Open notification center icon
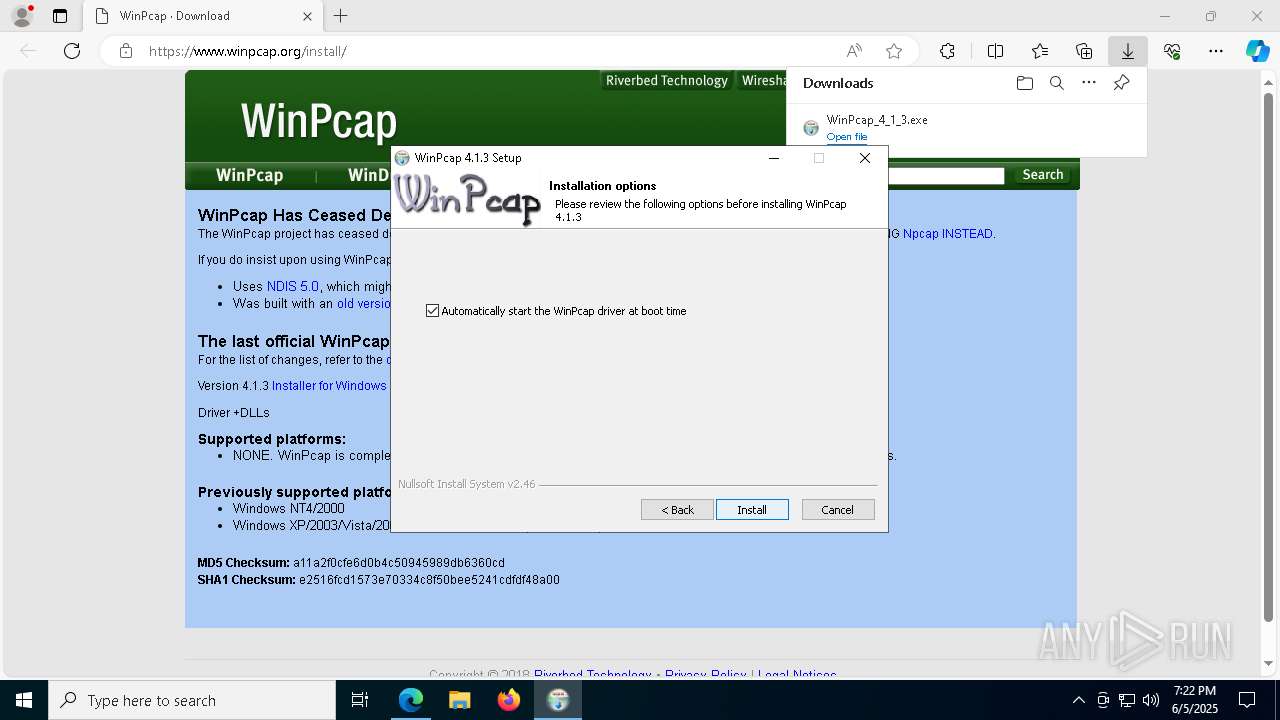Screen dimensions: 1280x720 point(1247,701)
